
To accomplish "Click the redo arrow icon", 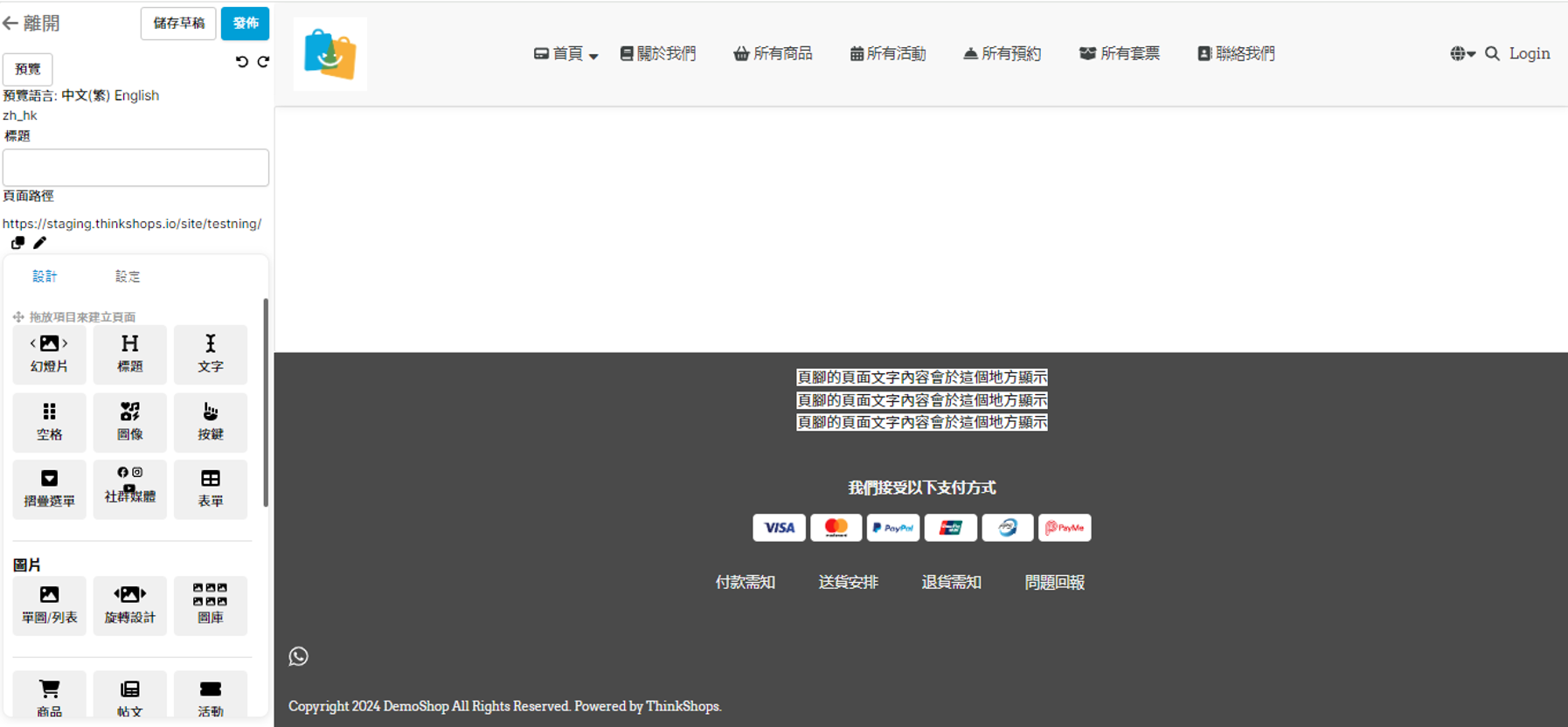I will click(263, 61).
